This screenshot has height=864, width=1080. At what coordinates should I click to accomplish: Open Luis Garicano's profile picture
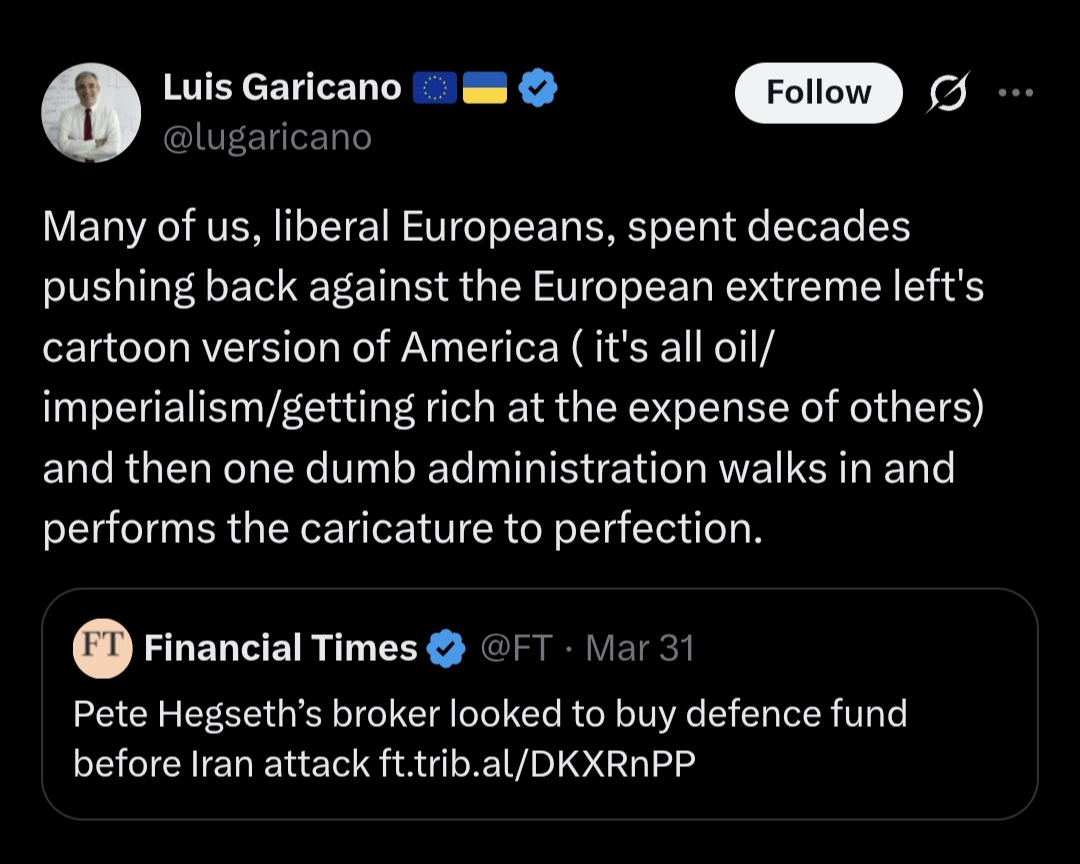[90, 112]
